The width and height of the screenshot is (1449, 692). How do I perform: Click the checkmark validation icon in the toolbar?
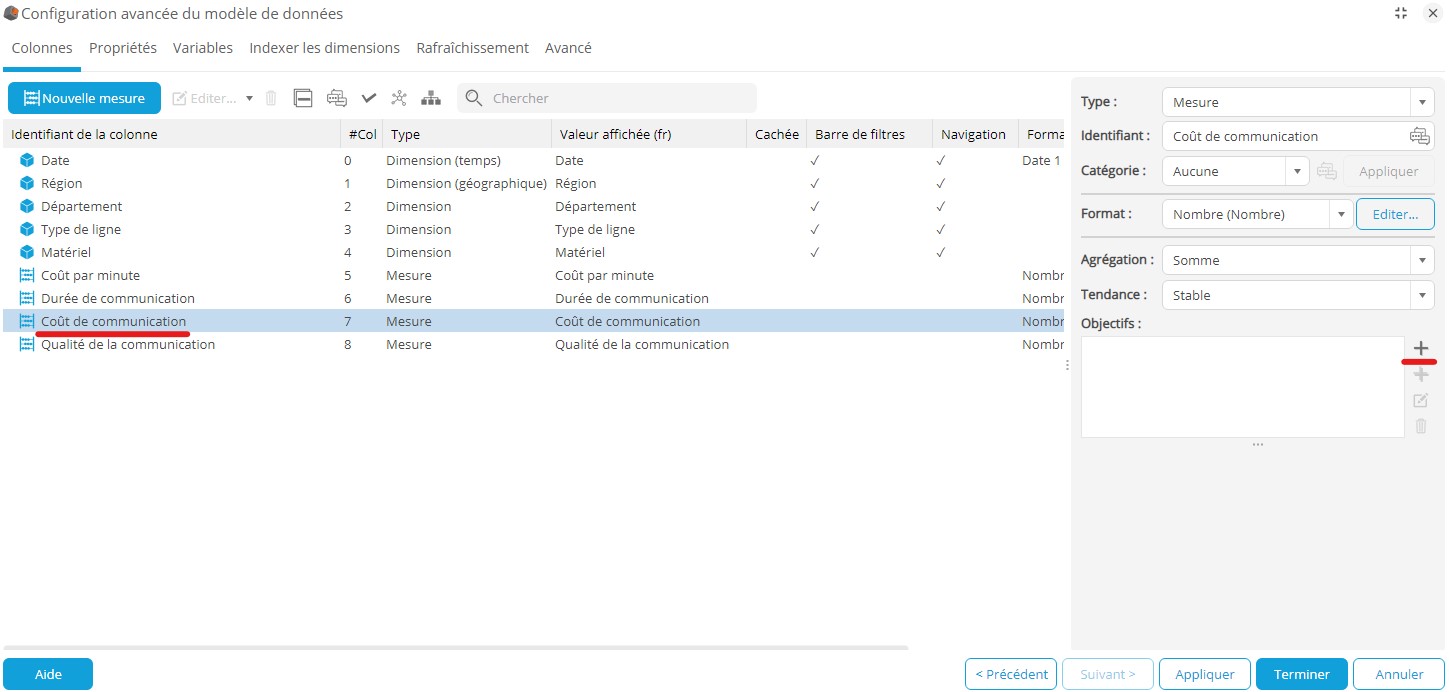(x=368, y=98)
